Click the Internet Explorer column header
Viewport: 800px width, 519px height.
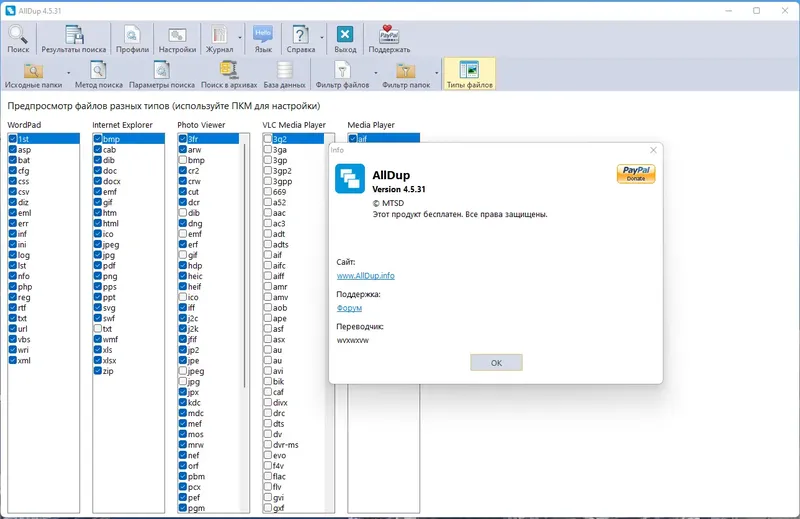pos(122,125)
